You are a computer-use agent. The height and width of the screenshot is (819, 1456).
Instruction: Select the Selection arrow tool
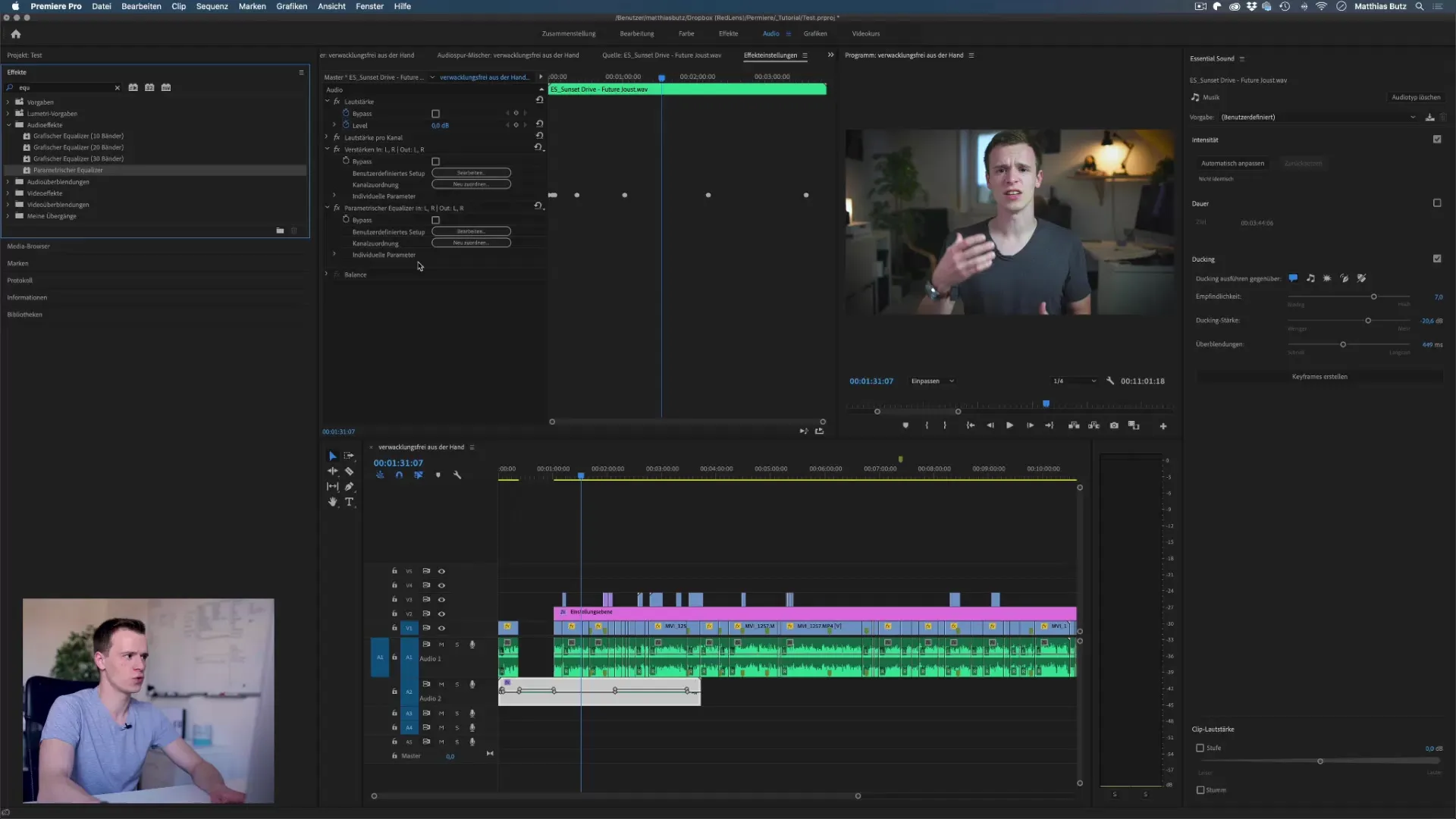332,456
